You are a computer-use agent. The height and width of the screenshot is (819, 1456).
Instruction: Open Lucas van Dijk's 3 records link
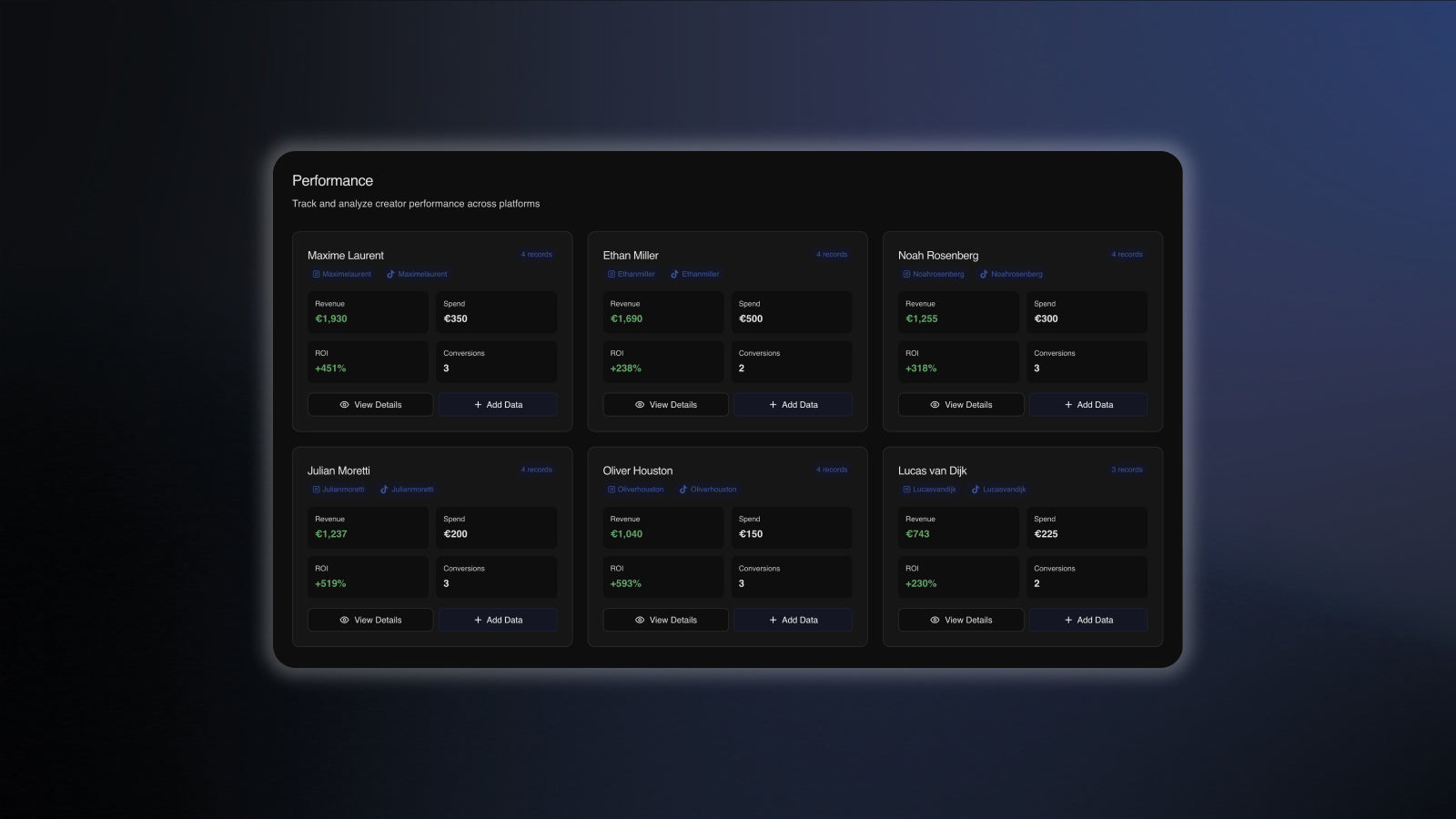coord(1127,470)
